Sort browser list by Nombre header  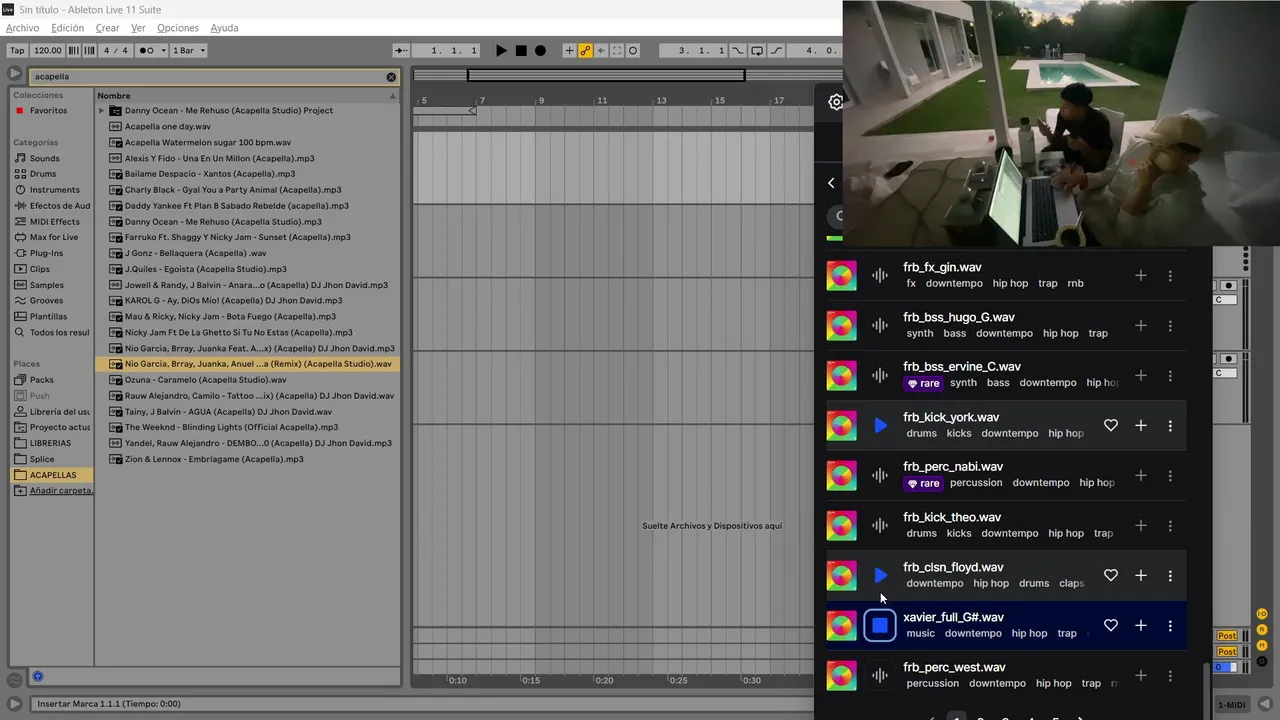tap(247, 96)
